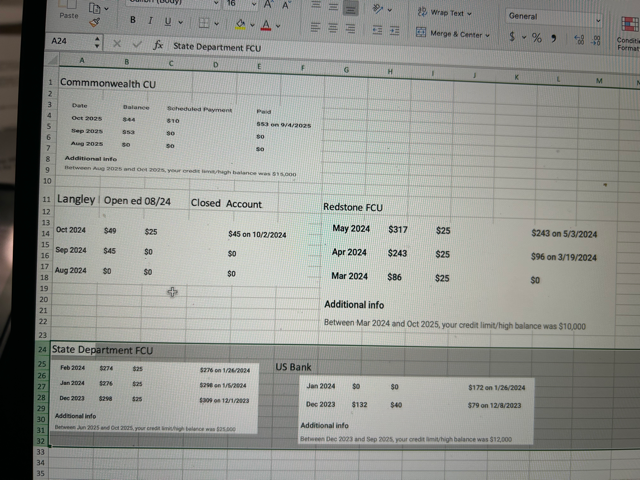
Task: Click Decrease Decimal icon
Action: click(x=596, y=40)
